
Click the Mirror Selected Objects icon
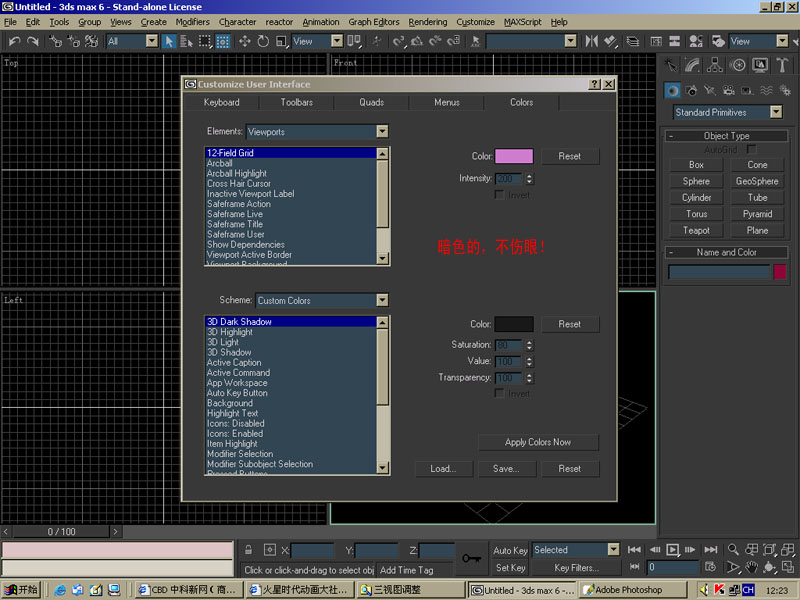592,41
